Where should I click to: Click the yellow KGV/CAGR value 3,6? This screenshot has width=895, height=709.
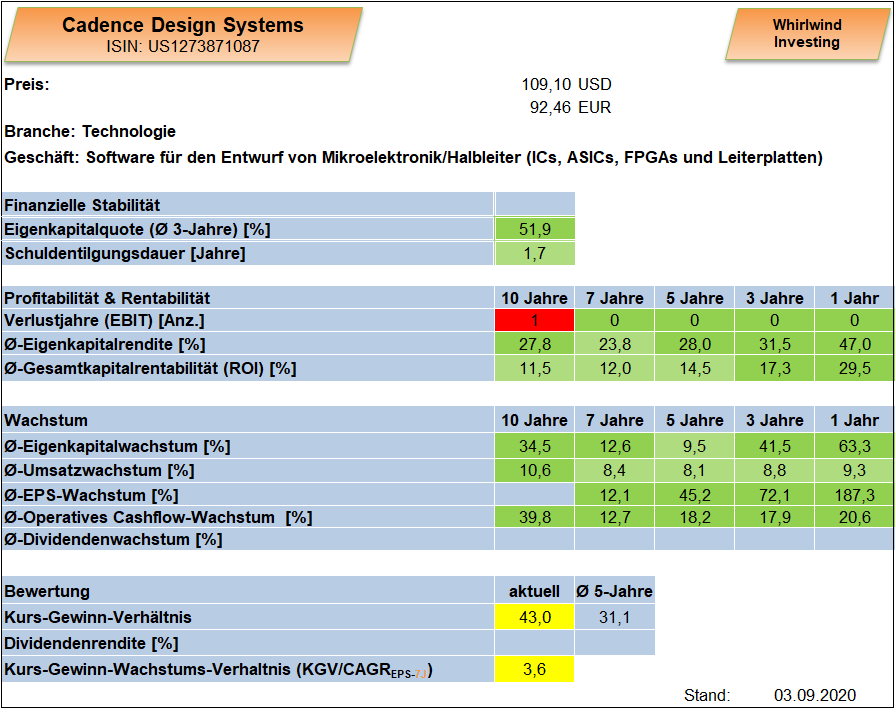(x=534, y=669)
